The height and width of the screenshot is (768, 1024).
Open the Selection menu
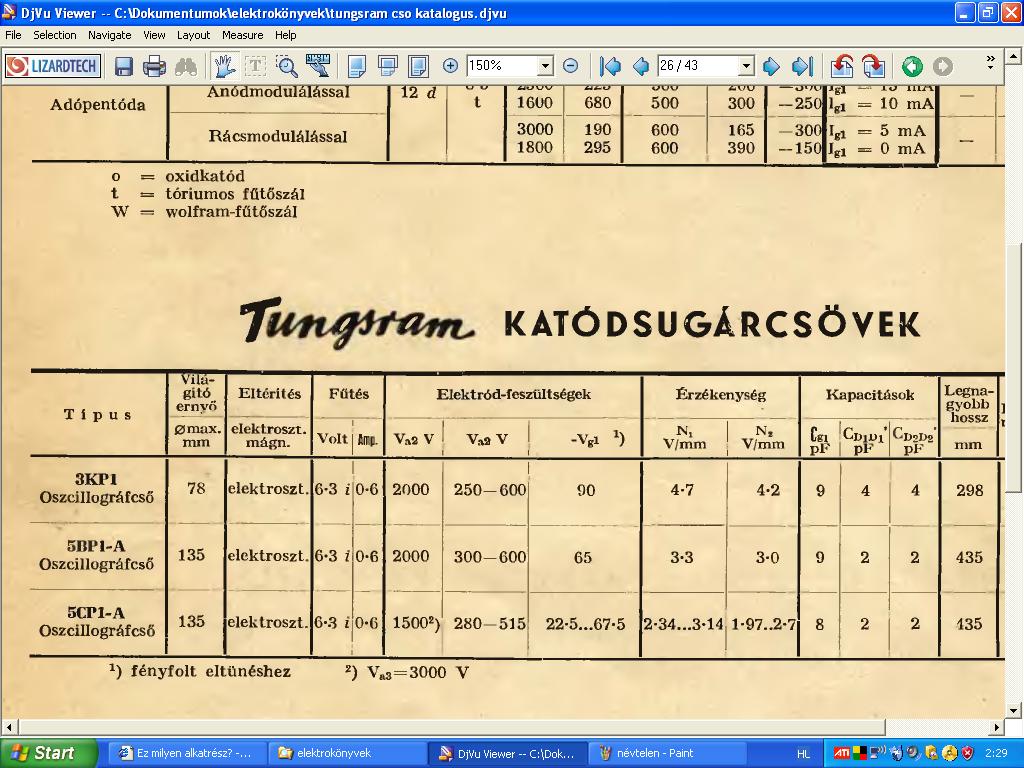pyautogui.click(x=55, y=35)
